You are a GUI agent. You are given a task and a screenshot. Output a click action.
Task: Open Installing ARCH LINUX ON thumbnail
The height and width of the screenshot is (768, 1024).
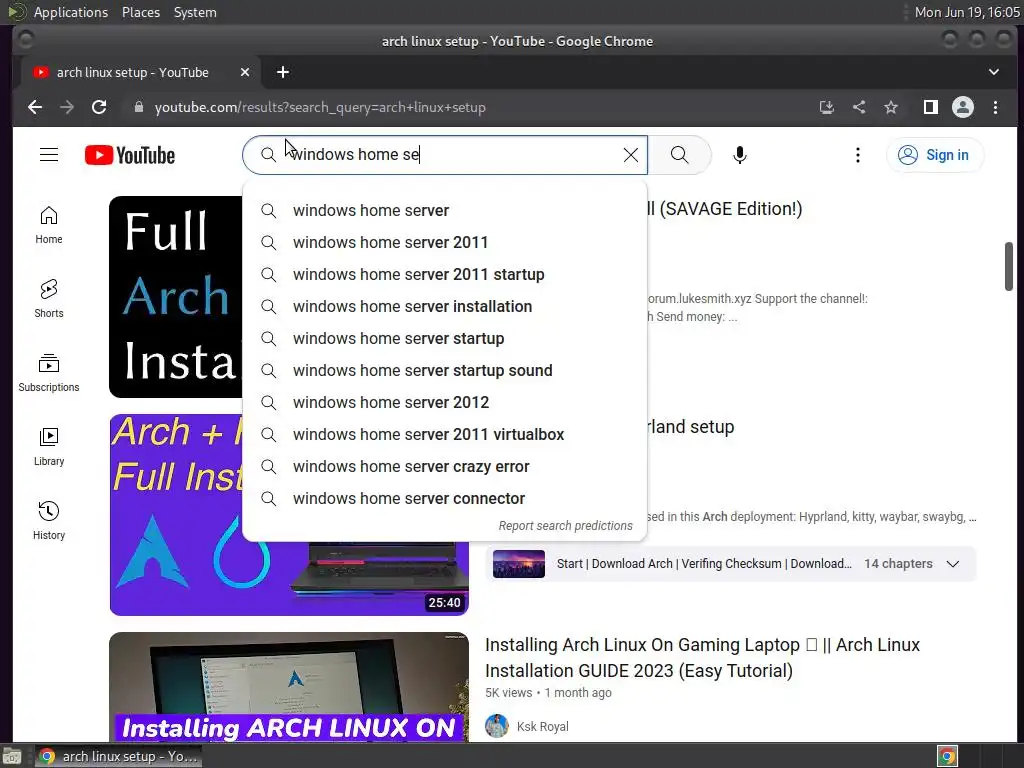click(289, 687)
